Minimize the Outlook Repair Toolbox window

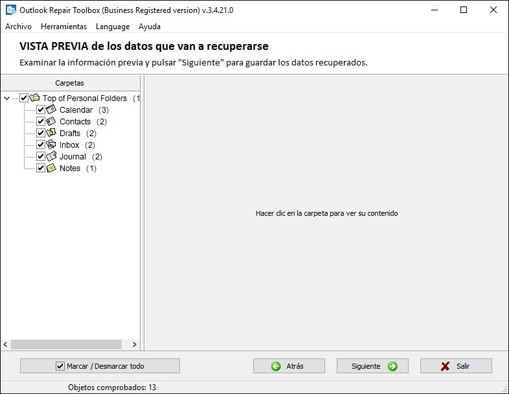[x=434, y=10]
